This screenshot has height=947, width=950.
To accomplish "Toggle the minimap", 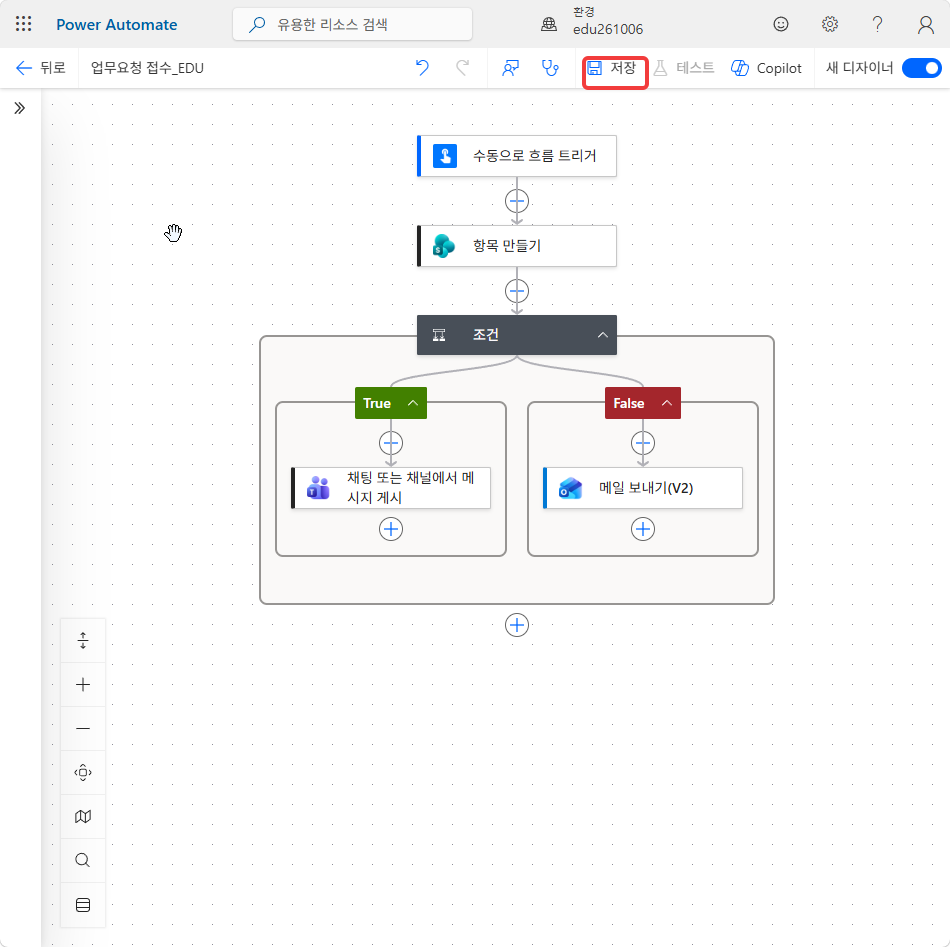I will [x=83, y=817].
